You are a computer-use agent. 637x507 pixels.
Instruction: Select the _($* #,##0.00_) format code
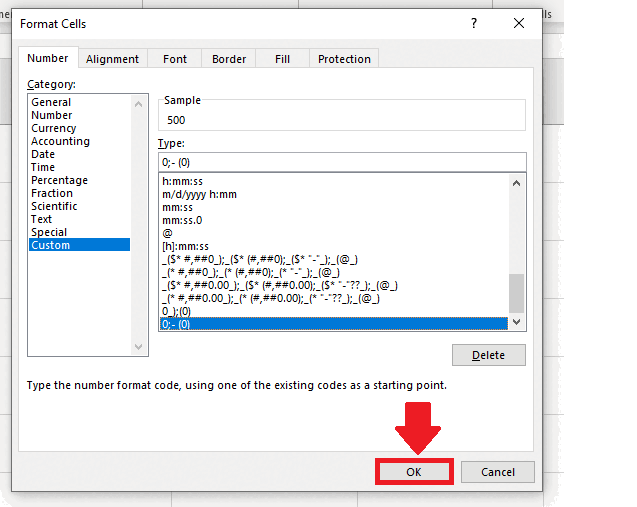(x=334, y=285)
